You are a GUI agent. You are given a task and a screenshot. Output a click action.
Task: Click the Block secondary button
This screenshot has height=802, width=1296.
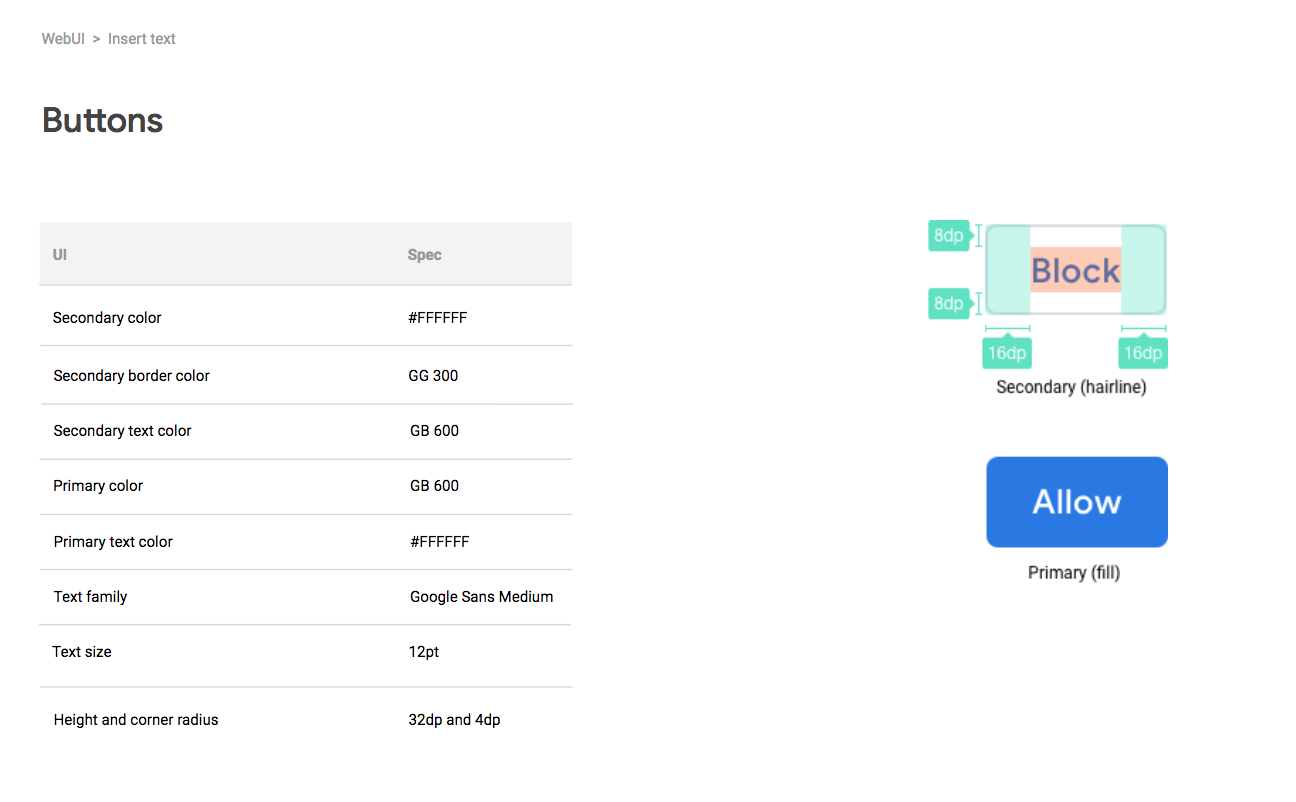point(1076,270)
